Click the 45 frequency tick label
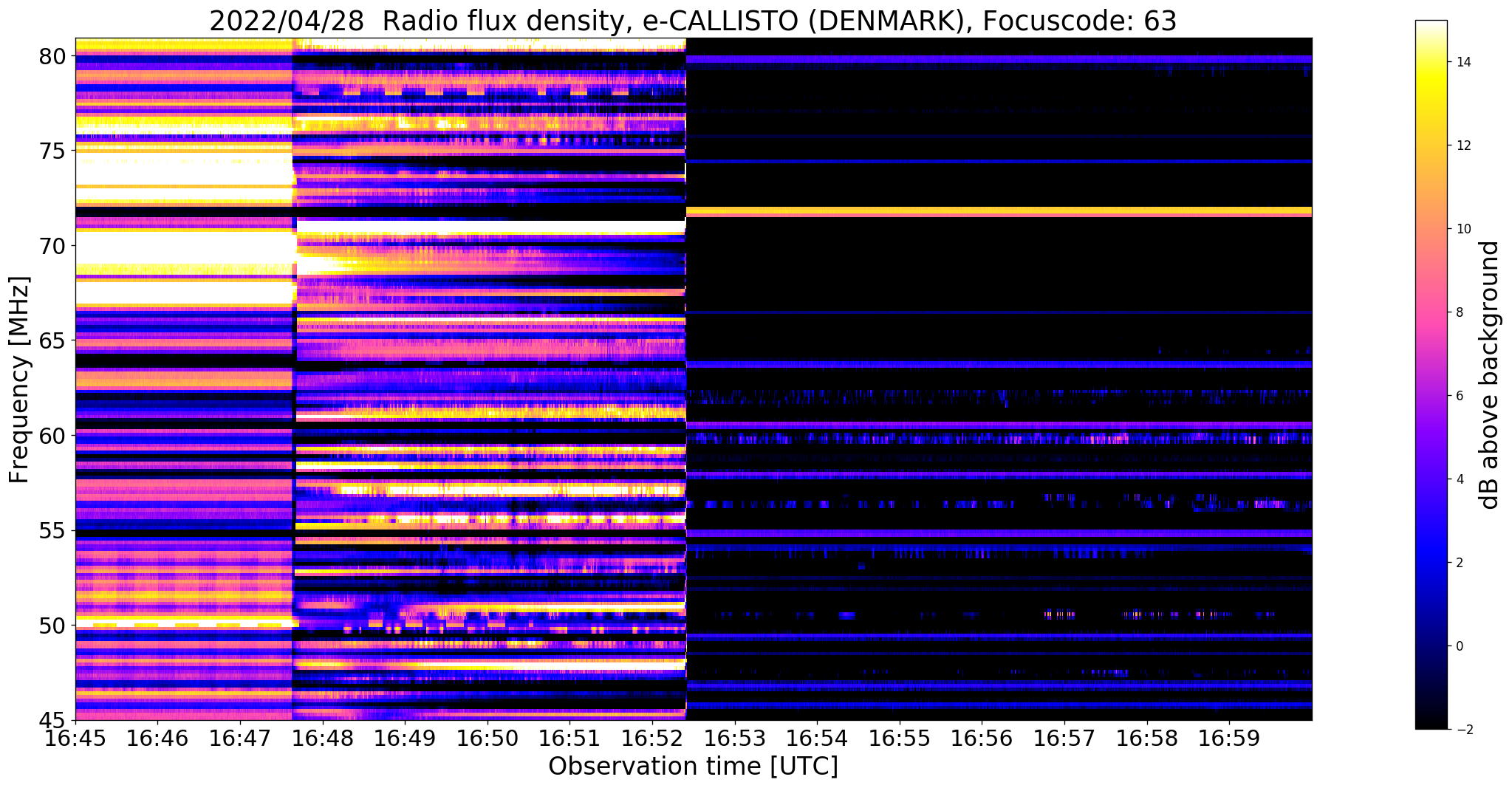 pos(52,720)
